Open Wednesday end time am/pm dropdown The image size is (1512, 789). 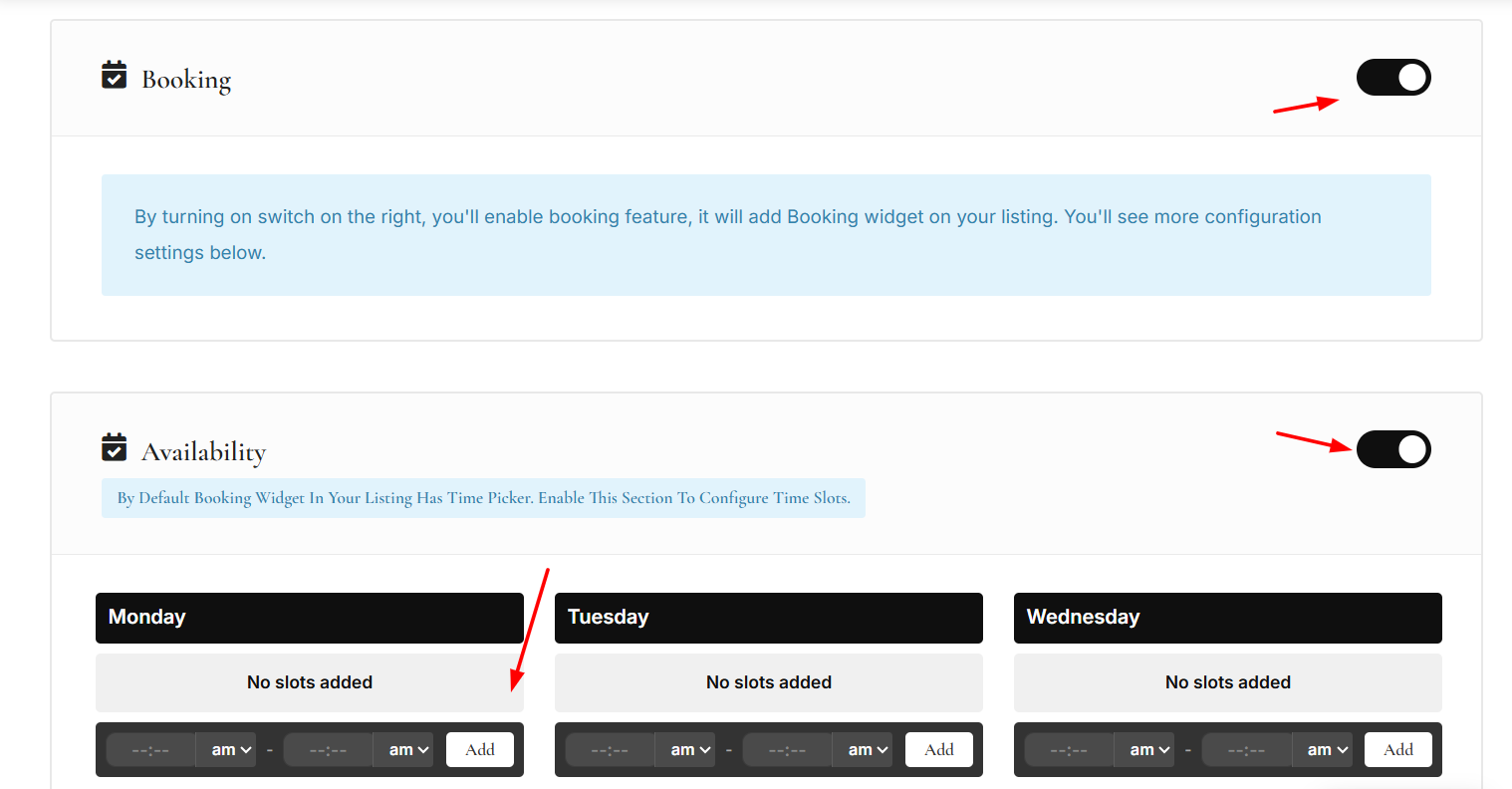1327,750
